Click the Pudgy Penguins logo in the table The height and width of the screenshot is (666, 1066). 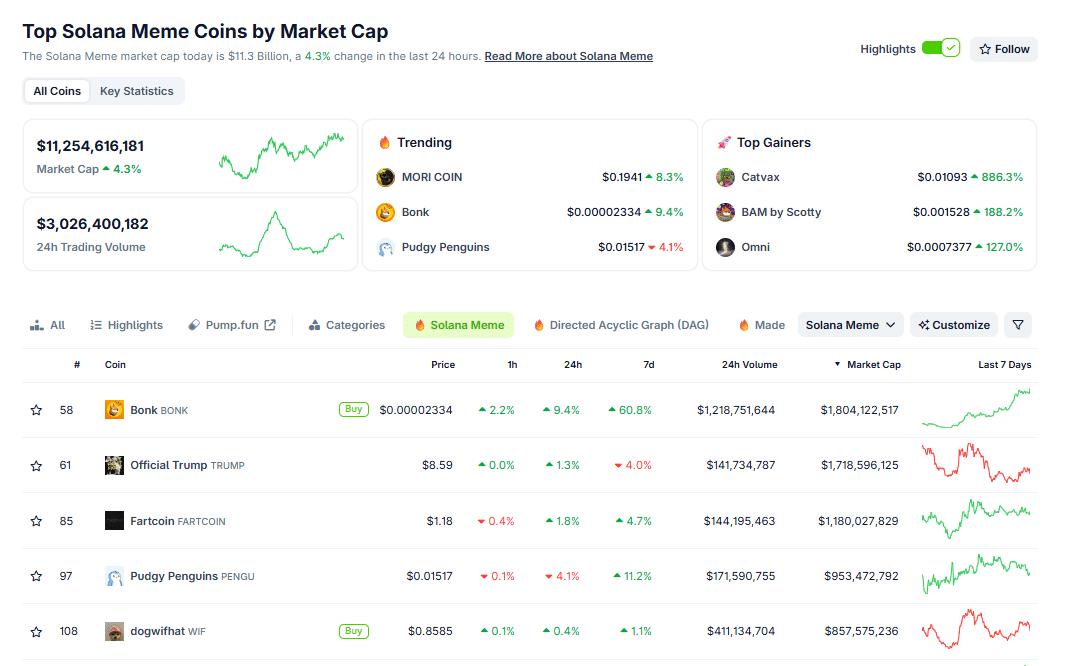(x=114, y=576)
